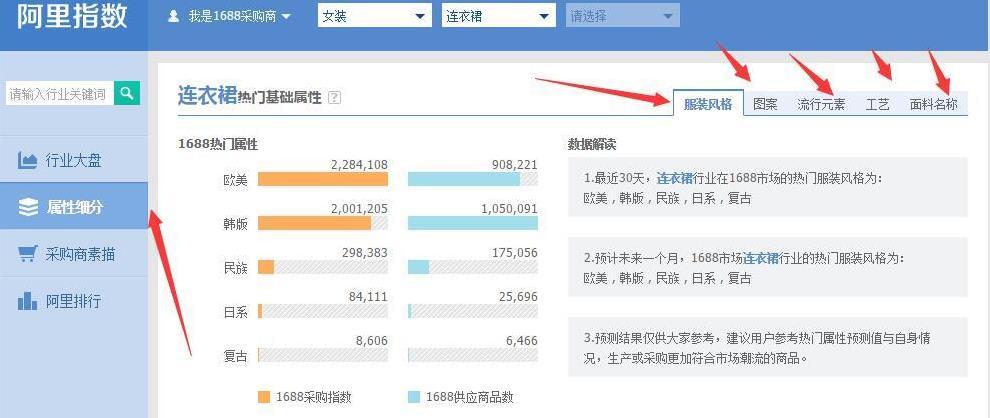Click the value 1,050,091

(x=509, y=208)
